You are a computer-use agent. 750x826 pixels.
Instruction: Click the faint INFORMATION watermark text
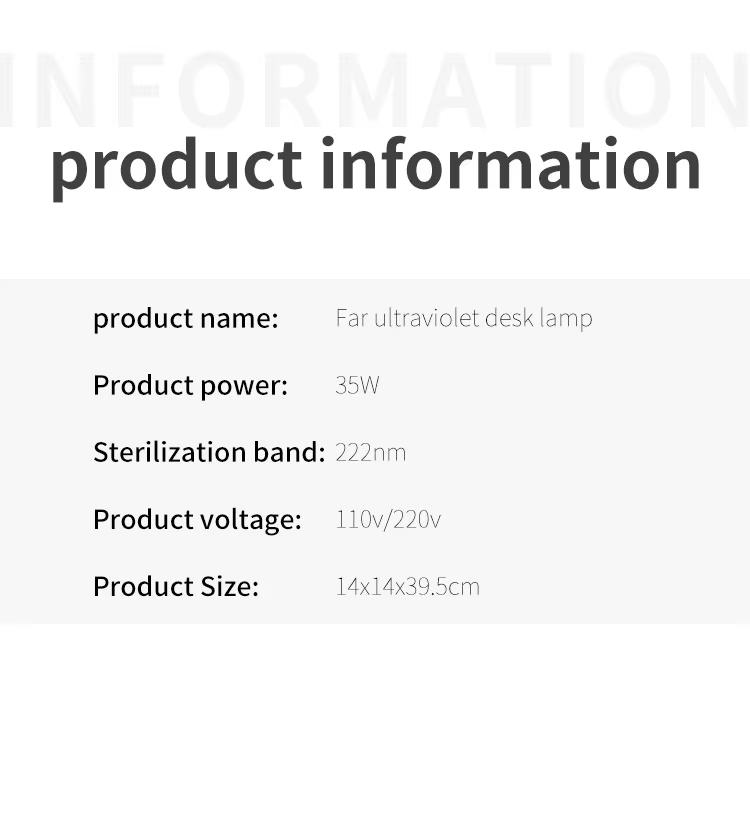(375, 90)
